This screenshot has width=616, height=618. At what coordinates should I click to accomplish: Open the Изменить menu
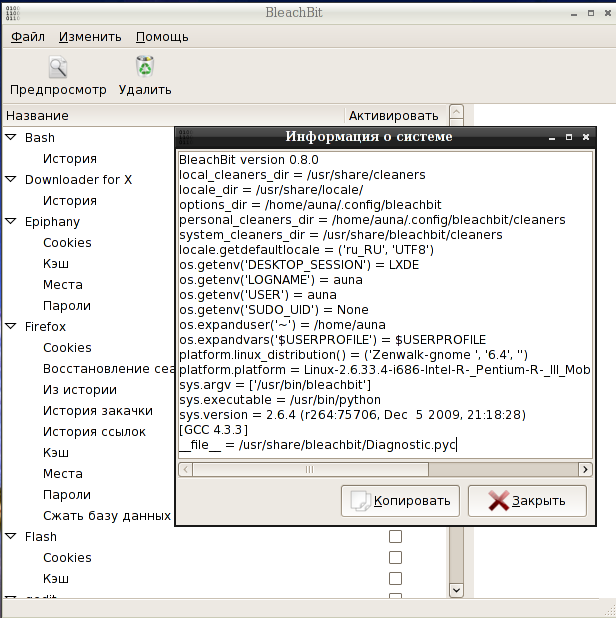90,37
